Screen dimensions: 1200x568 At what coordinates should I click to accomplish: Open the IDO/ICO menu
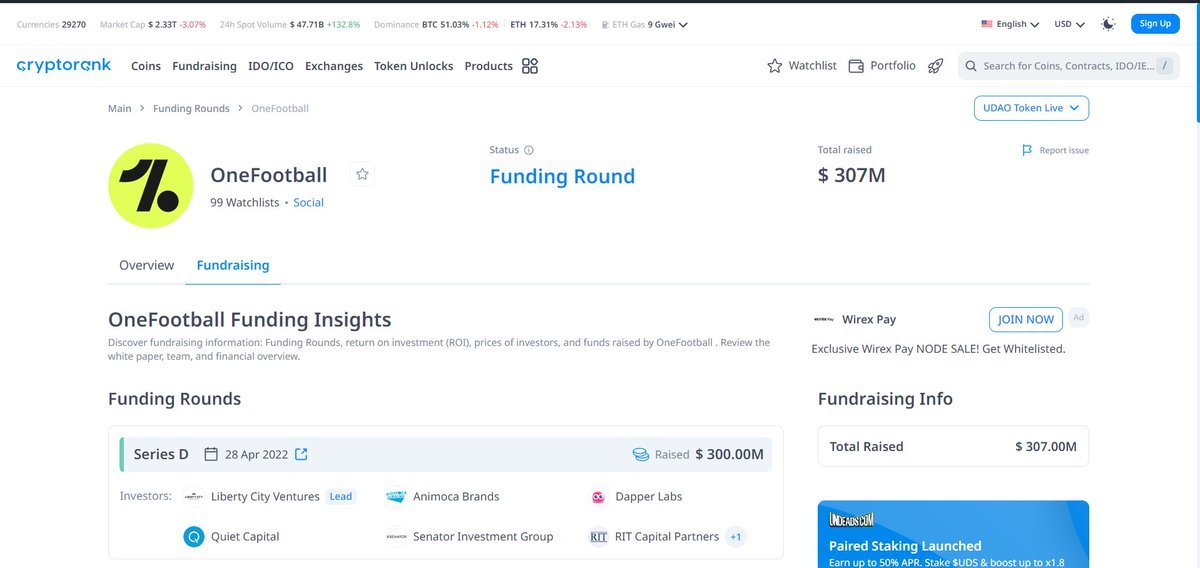click(x=271, y=66)
